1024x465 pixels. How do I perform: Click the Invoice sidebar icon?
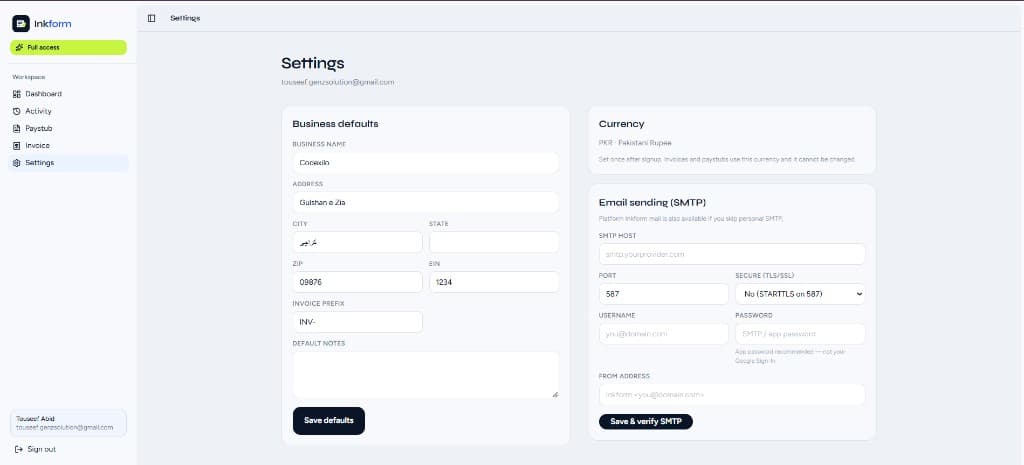[17, 146]
